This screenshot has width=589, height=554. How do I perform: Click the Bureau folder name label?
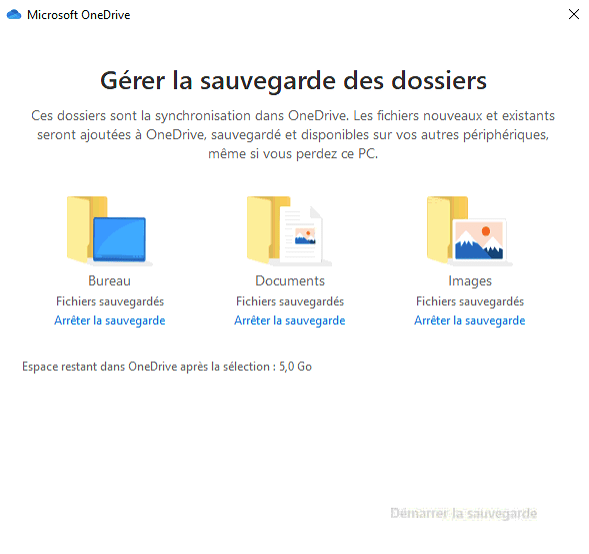click(109, 281)
